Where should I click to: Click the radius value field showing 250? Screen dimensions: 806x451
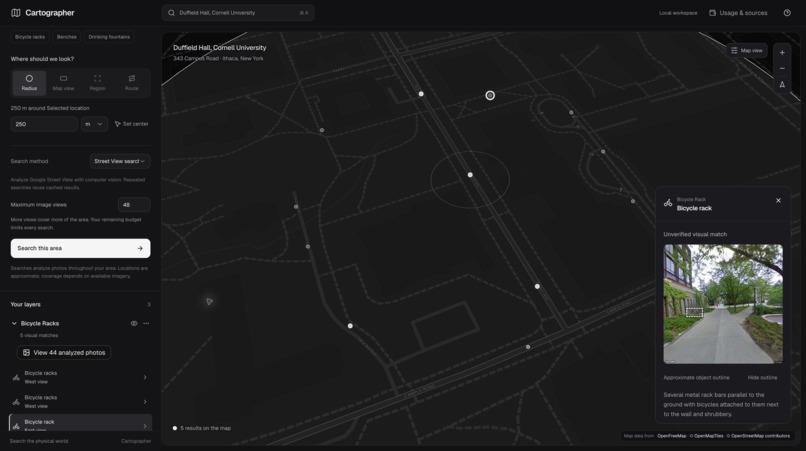pyautogui.click(x=44, y=124)
